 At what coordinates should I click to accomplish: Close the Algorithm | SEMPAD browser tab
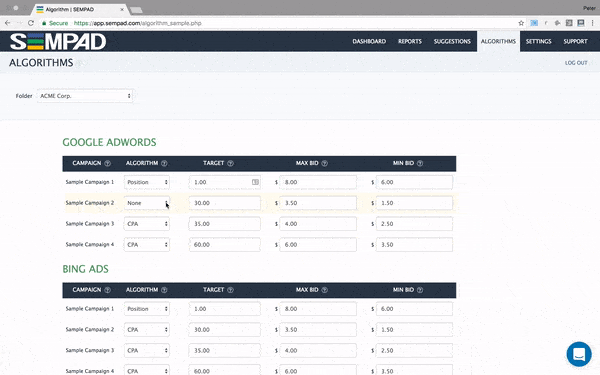122,9
